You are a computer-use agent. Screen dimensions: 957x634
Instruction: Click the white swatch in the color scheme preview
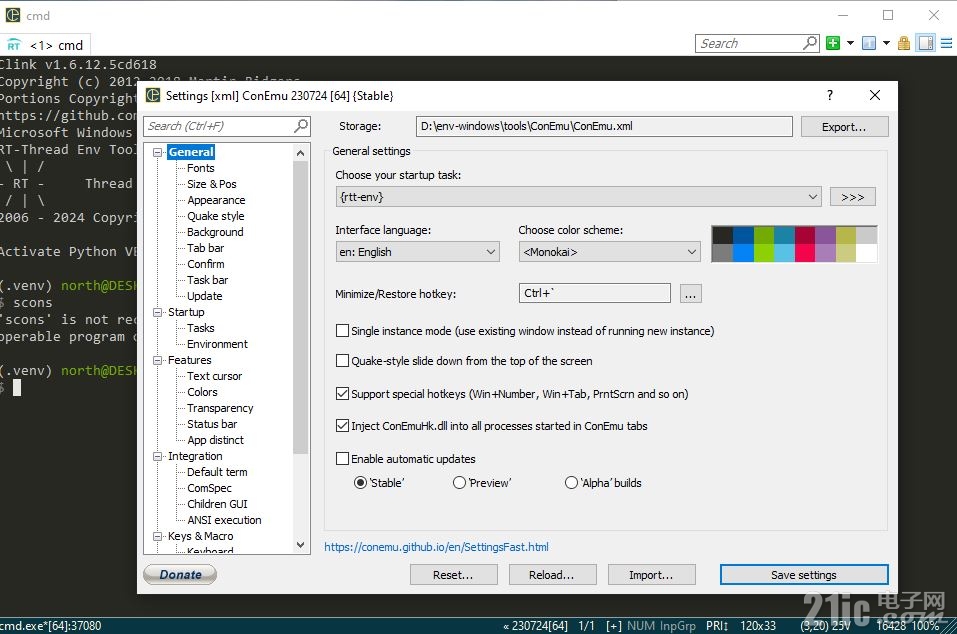867,253
